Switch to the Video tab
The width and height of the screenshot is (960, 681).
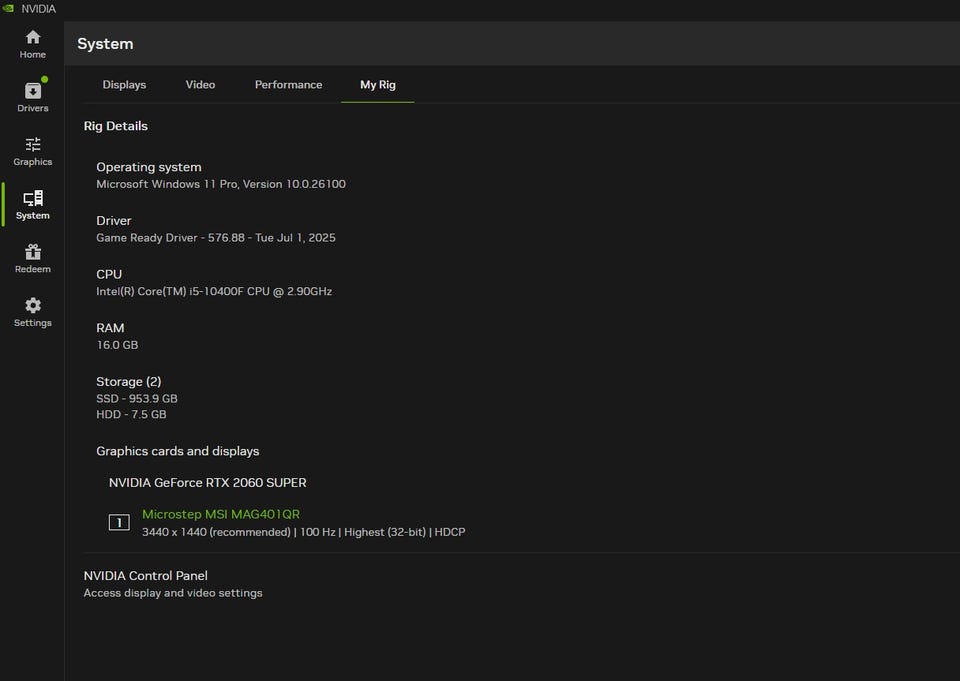(200, 85)
